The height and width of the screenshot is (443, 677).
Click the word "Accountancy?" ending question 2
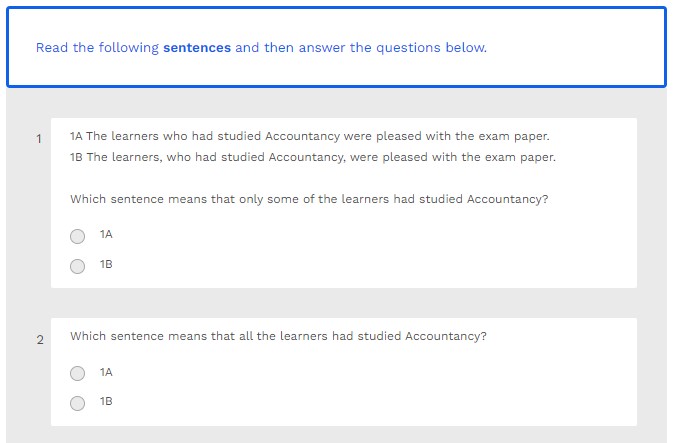(x=446, y=336)
